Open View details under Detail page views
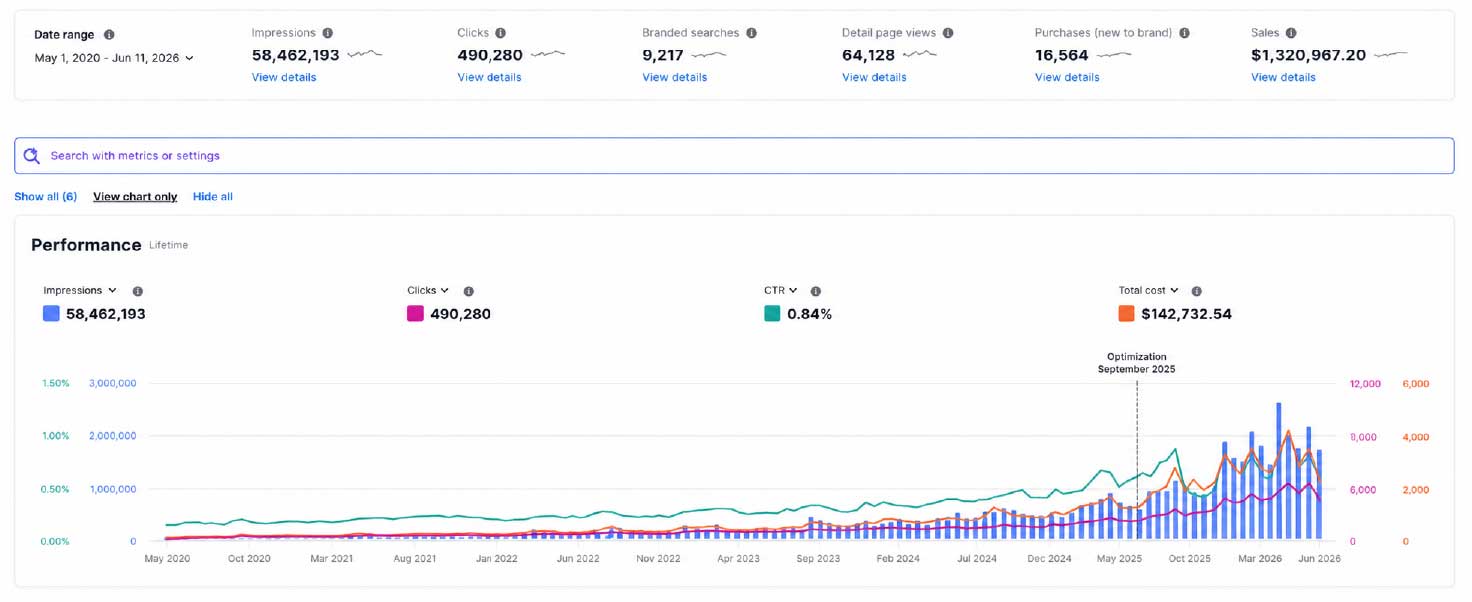This screenshot has height=602, width=1472. point(874,77)
